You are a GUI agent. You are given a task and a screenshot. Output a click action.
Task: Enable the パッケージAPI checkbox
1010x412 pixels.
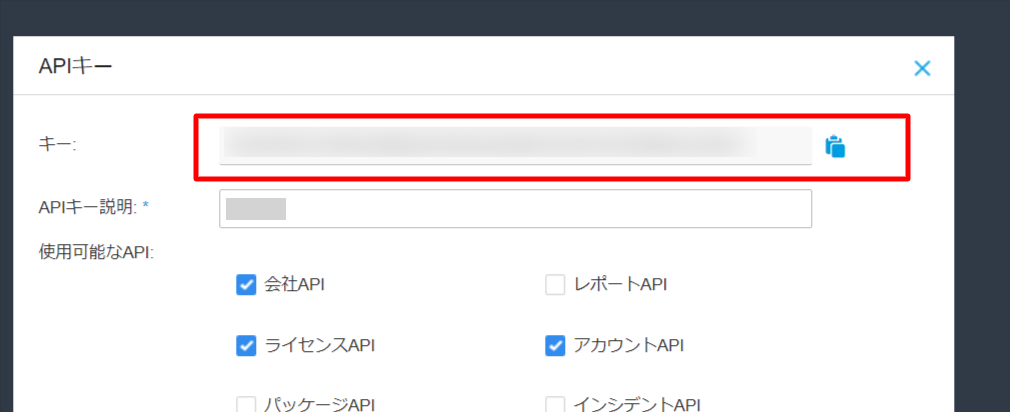pos(246,404)
